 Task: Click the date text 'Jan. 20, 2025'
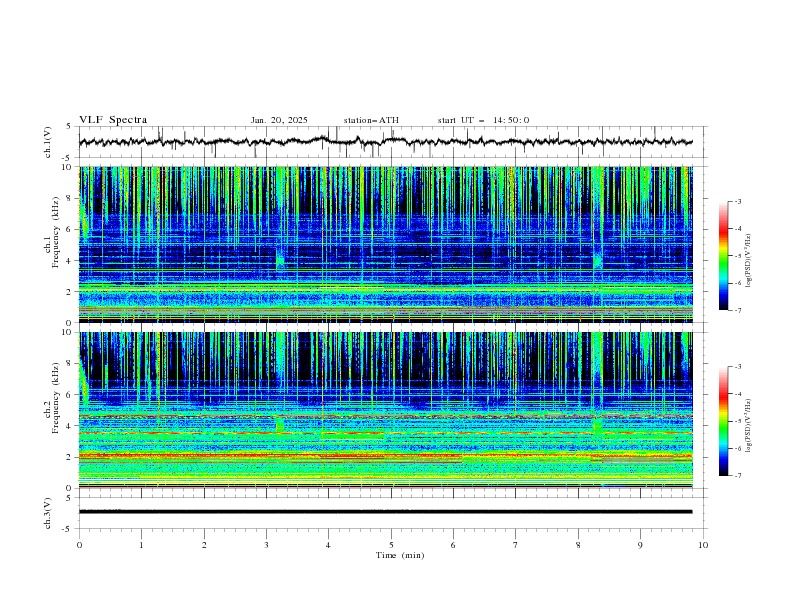point(279,120)
